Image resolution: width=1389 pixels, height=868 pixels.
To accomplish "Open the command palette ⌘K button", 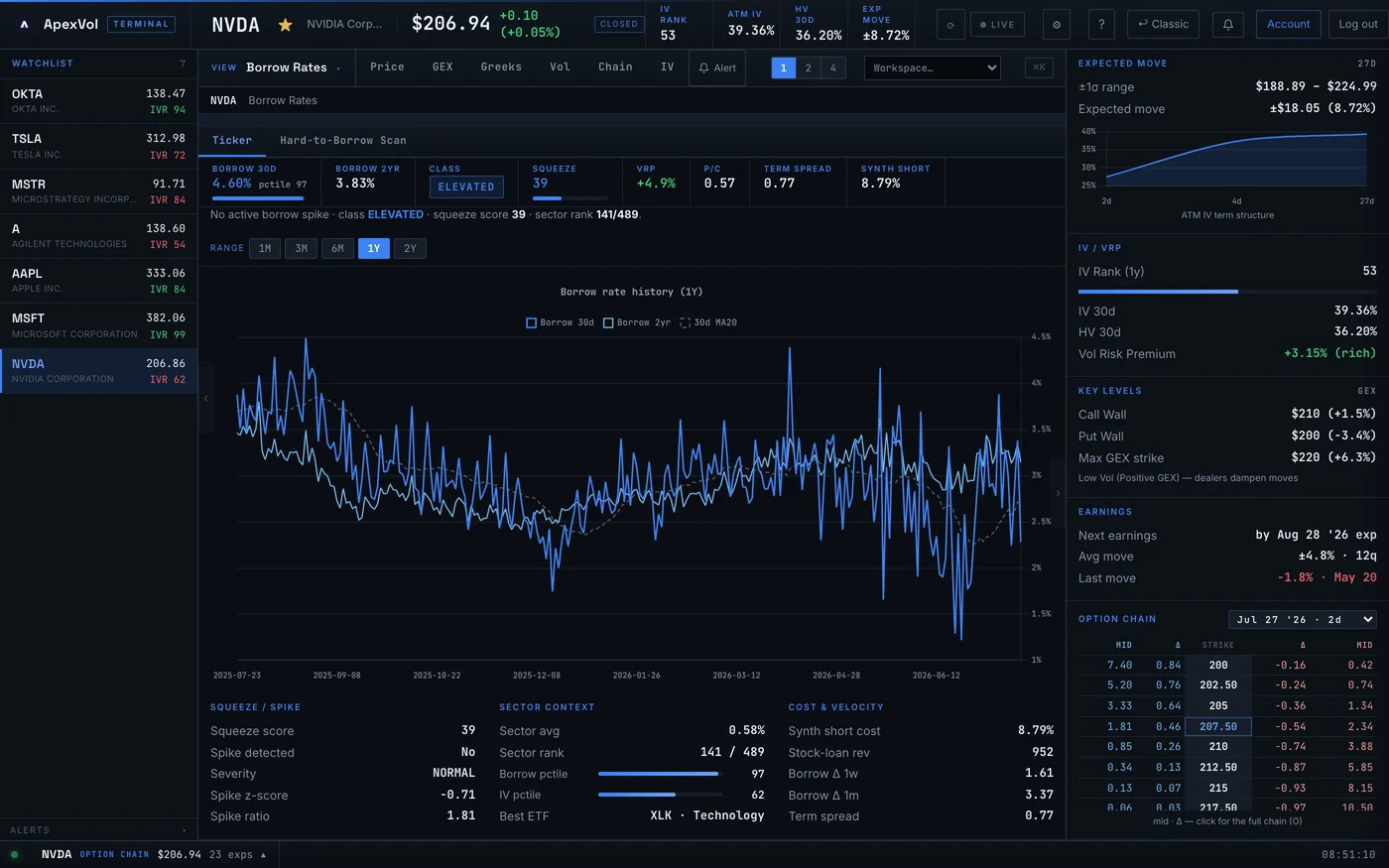I will point(1039,67).
